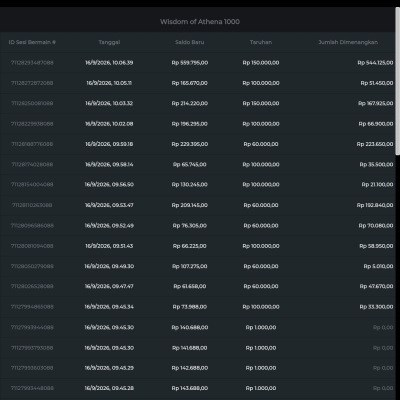Image resolution: width=400 pixels, height=400 pixels.
Task: Click winnings amount Rp 167.925,00
Action: [x=376, y=103]
